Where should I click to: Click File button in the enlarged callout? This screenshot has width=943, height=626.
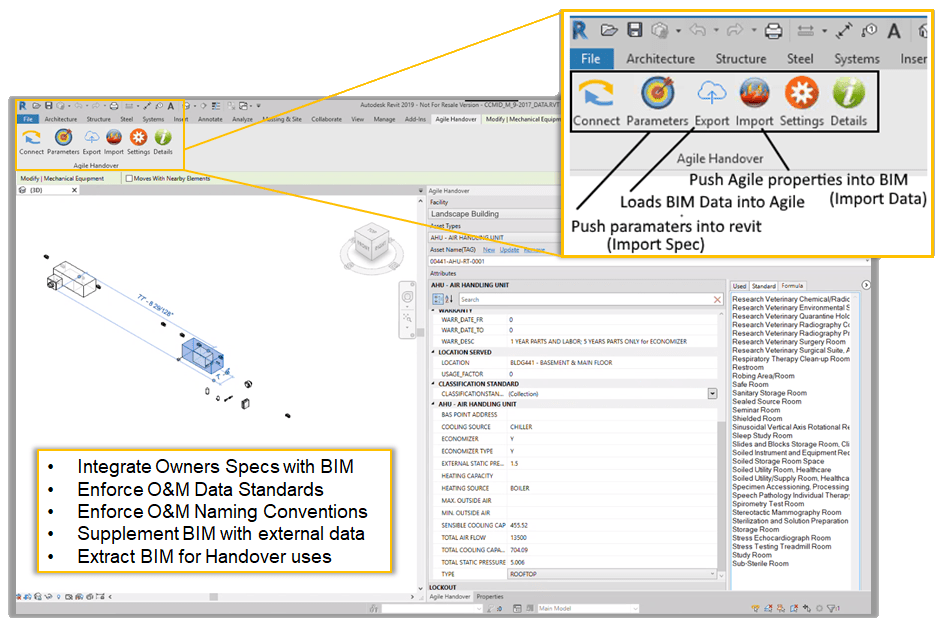[x=591, y=59]
